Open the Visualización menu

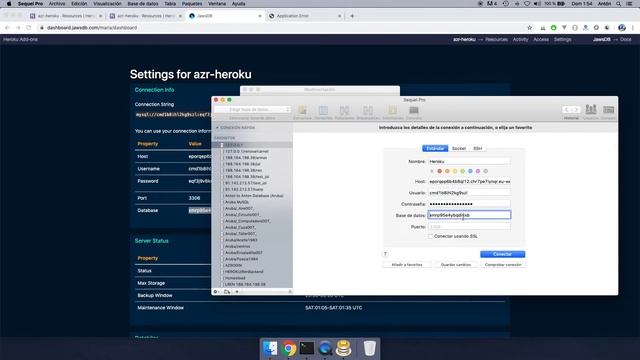tap(107, 4)
